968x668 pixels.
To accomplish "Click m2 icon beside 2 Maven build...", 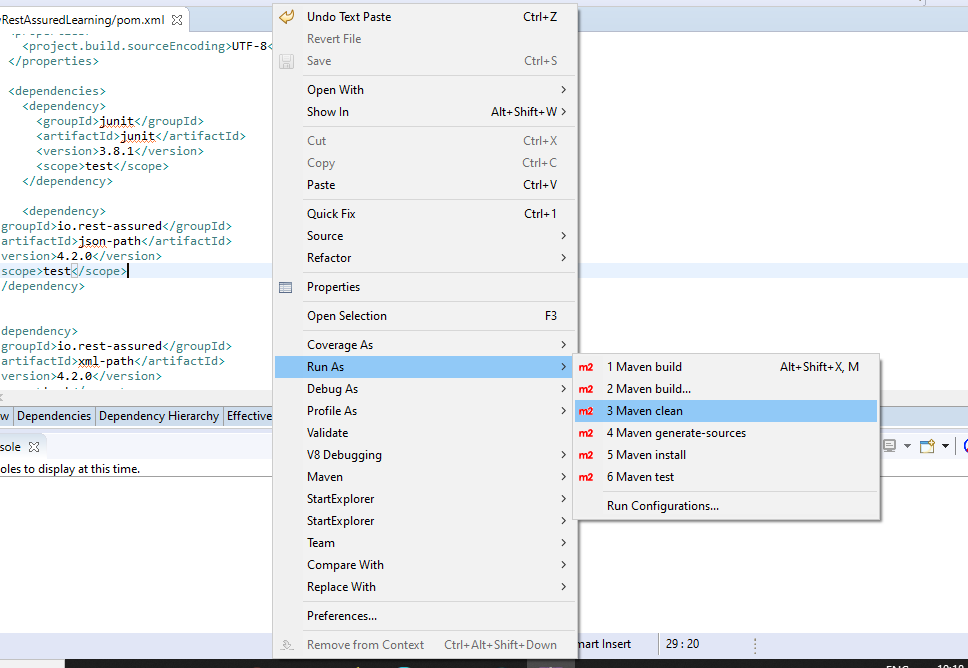I will tap(586, 389).
